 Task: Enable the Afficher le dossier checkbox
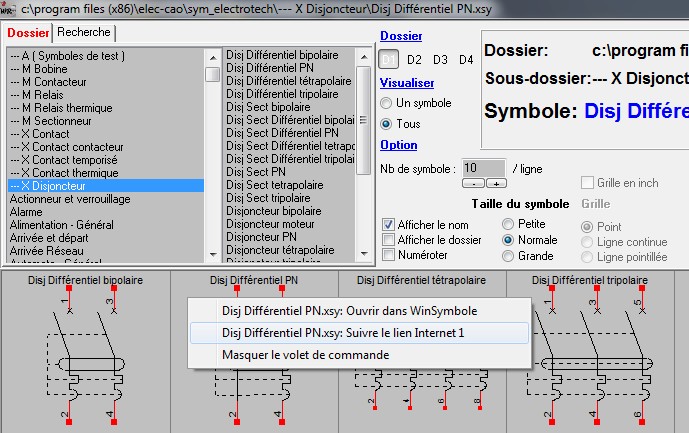pos(389,240)
